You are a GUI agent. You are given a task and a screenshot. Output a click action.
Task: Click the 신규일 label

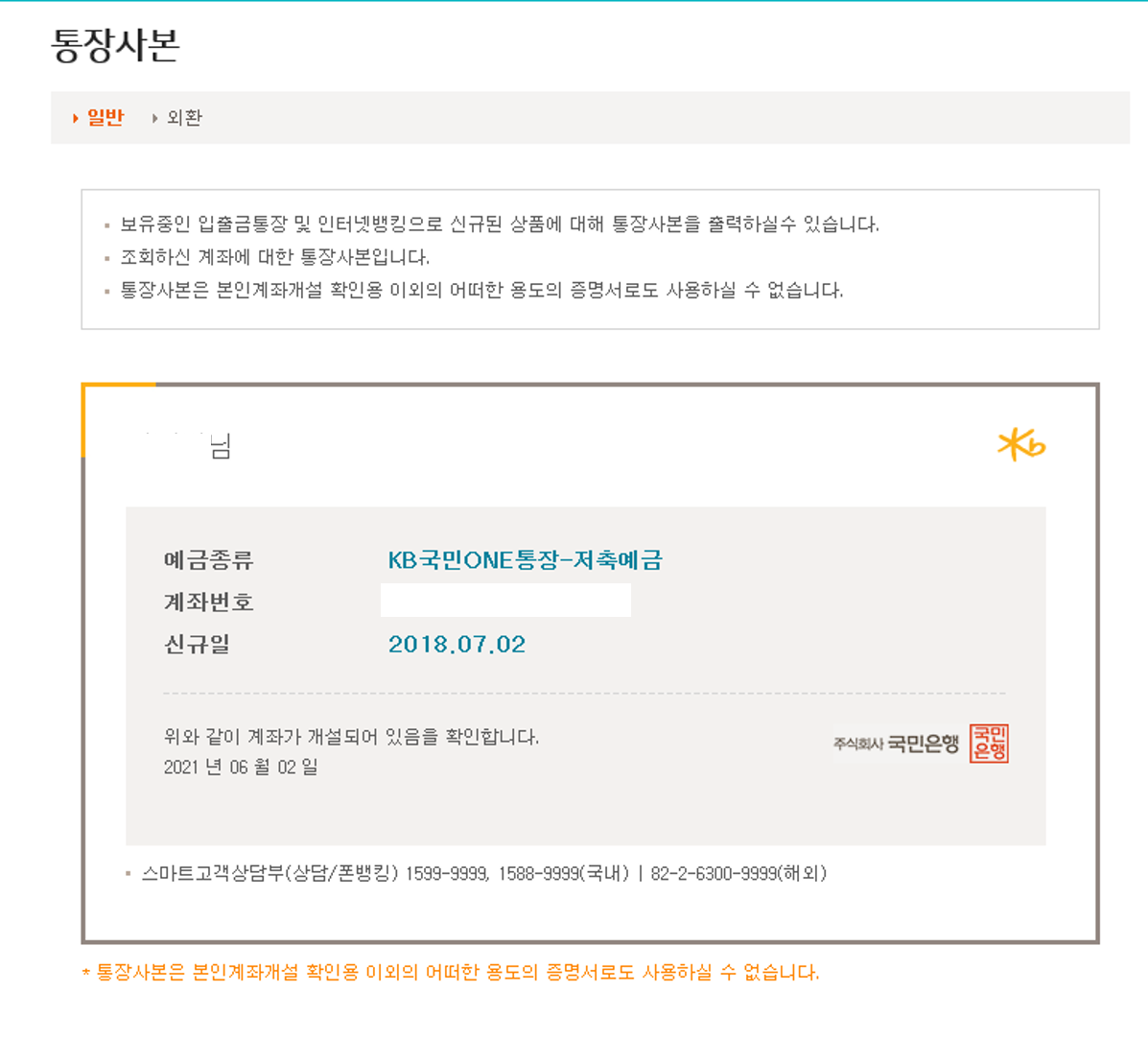tap(197, 645)
